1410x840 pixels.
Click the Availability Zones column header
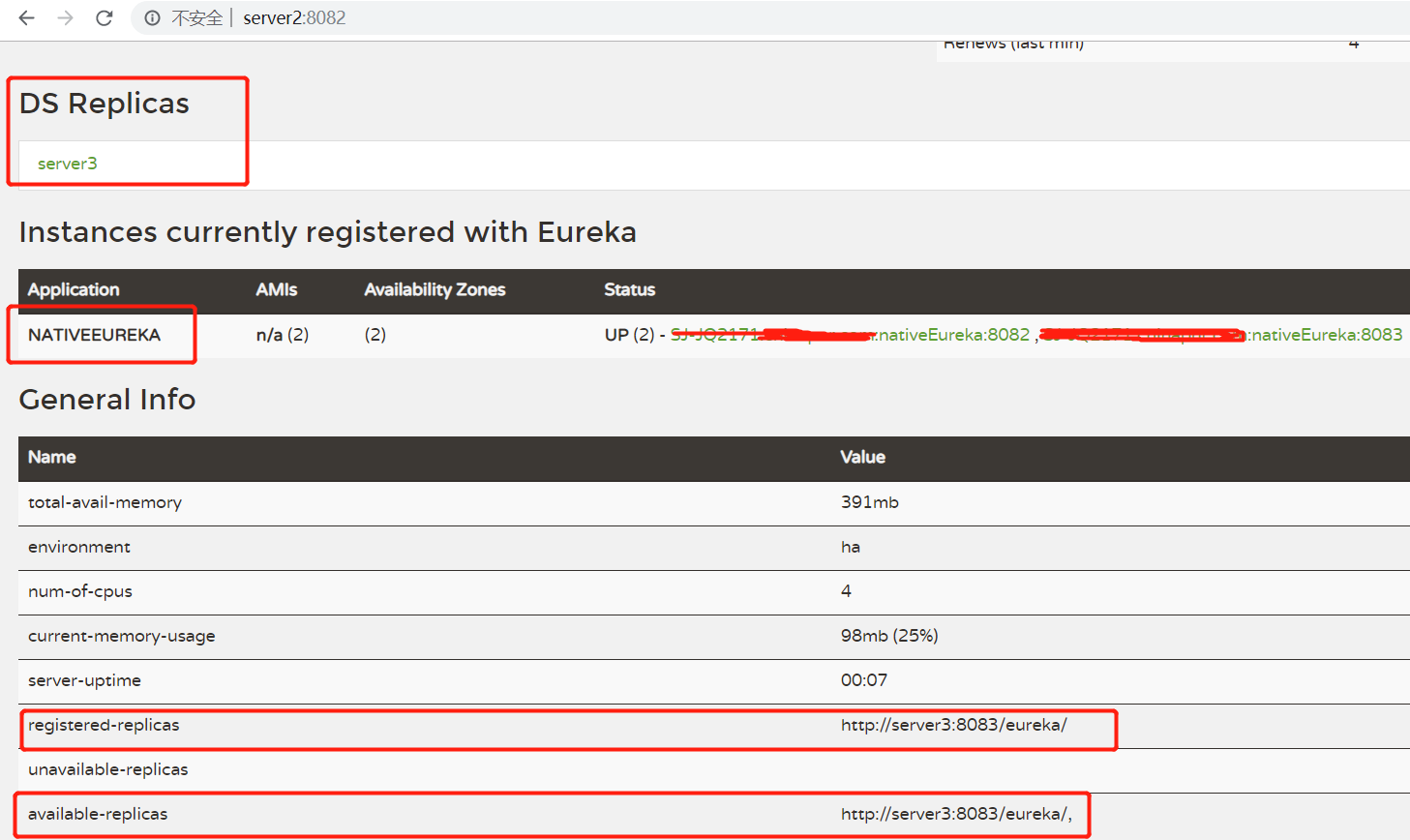click(434, 289)
